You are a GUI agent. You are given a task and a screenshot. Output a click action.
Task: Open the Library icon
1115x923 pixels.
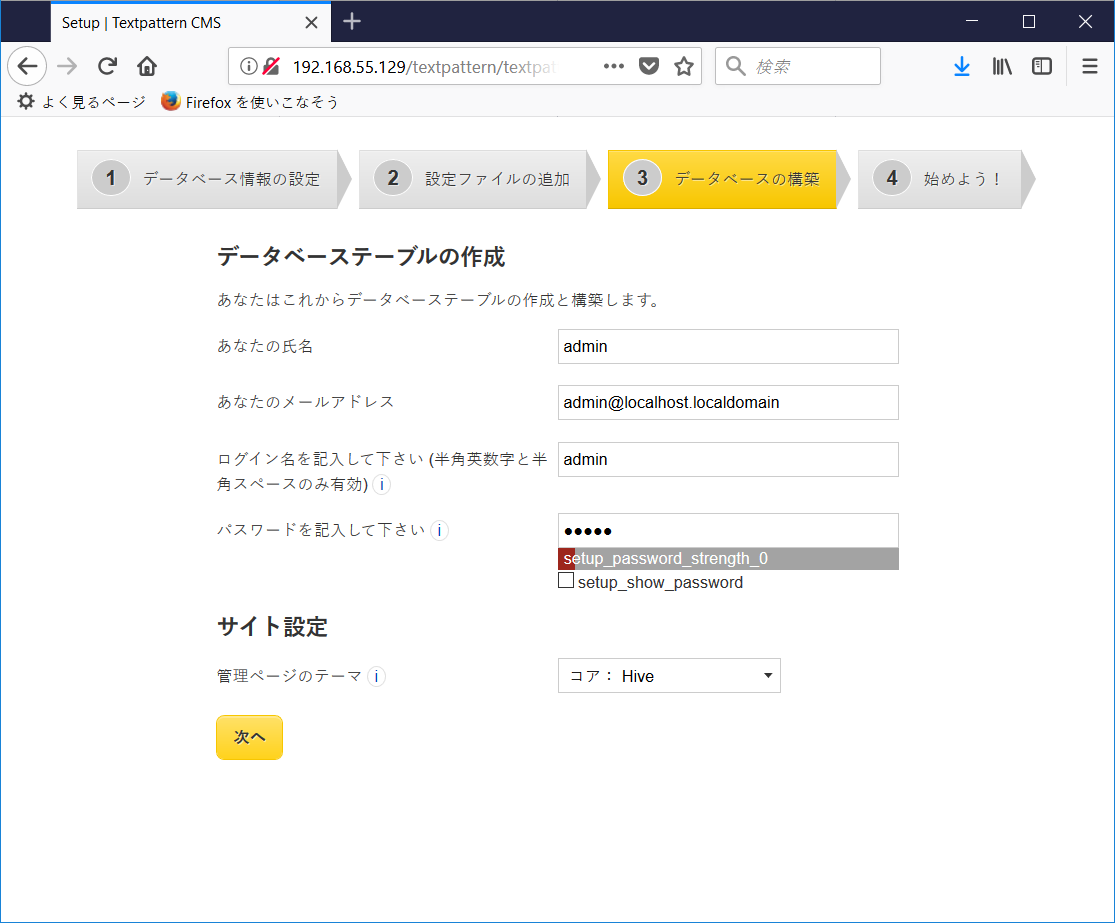click(1001, 66)
